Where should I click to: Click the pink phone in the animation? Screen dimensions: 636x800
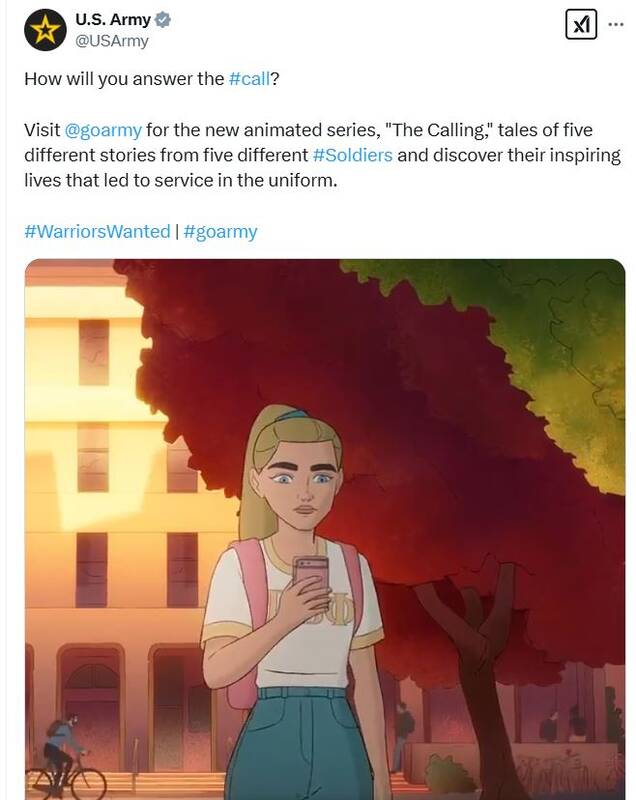pos(310,575)
